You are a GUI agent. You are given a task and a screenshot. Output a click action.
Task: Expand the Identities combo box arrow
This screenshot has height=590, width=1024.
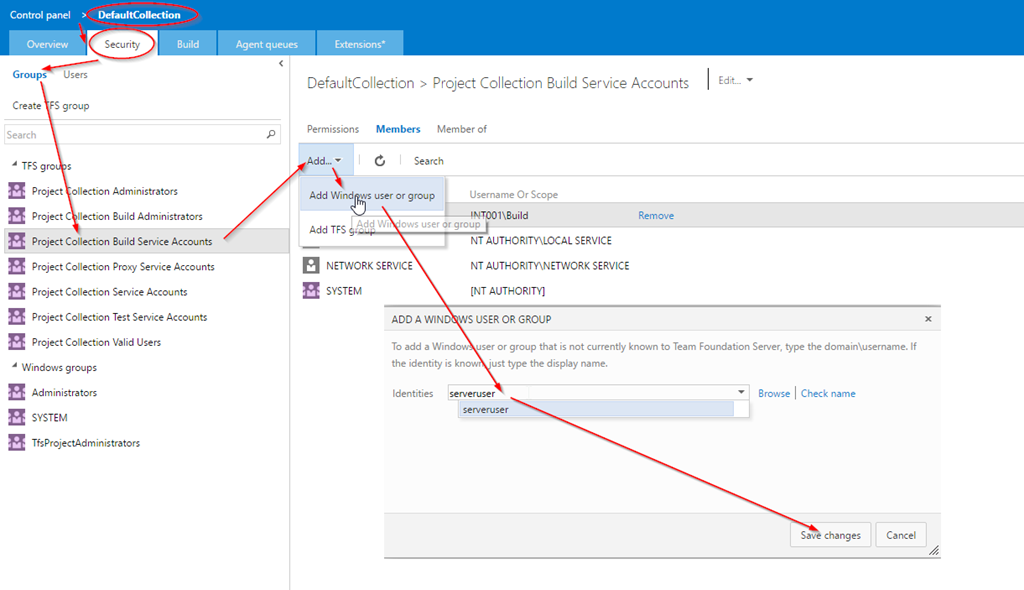coord(741,393)
